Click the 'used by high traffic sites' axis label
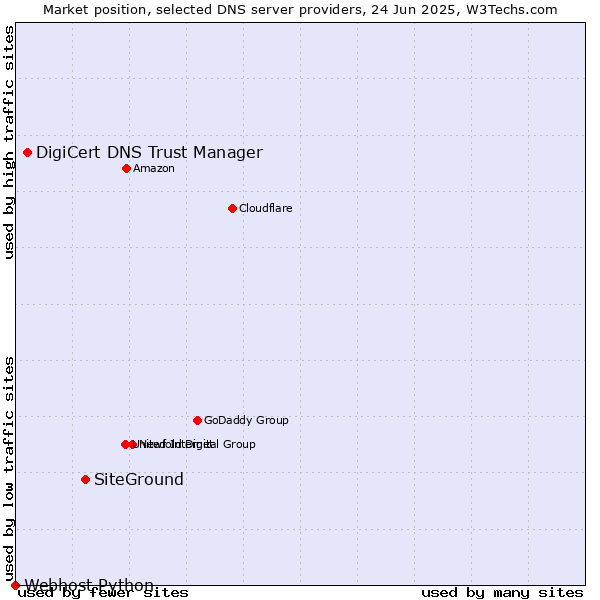This screenshot has width=600, height=600. [x=9, y=142]
